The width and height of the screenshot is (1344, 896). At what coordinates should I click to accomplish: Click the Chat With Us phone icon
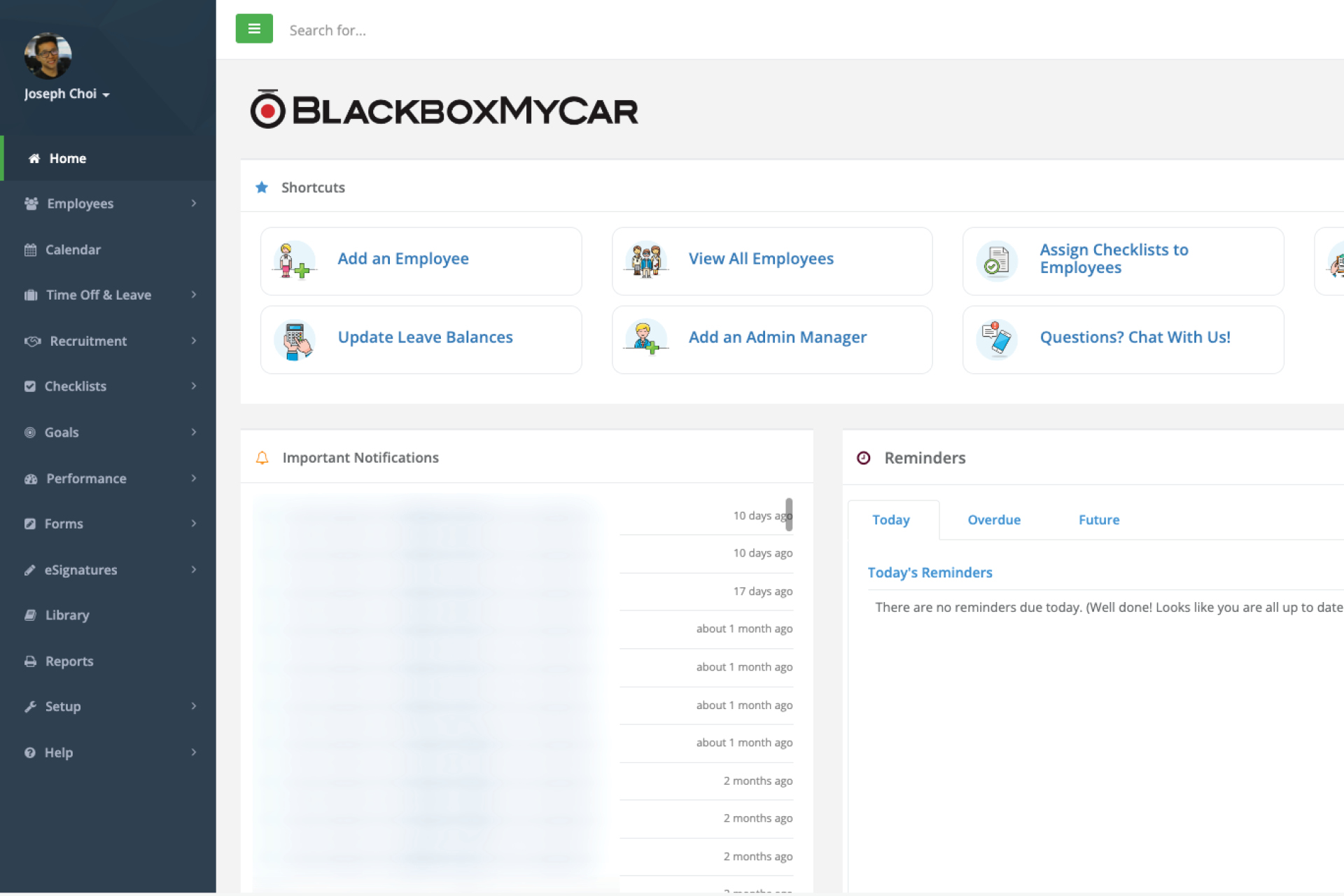[x=996, y=339]
